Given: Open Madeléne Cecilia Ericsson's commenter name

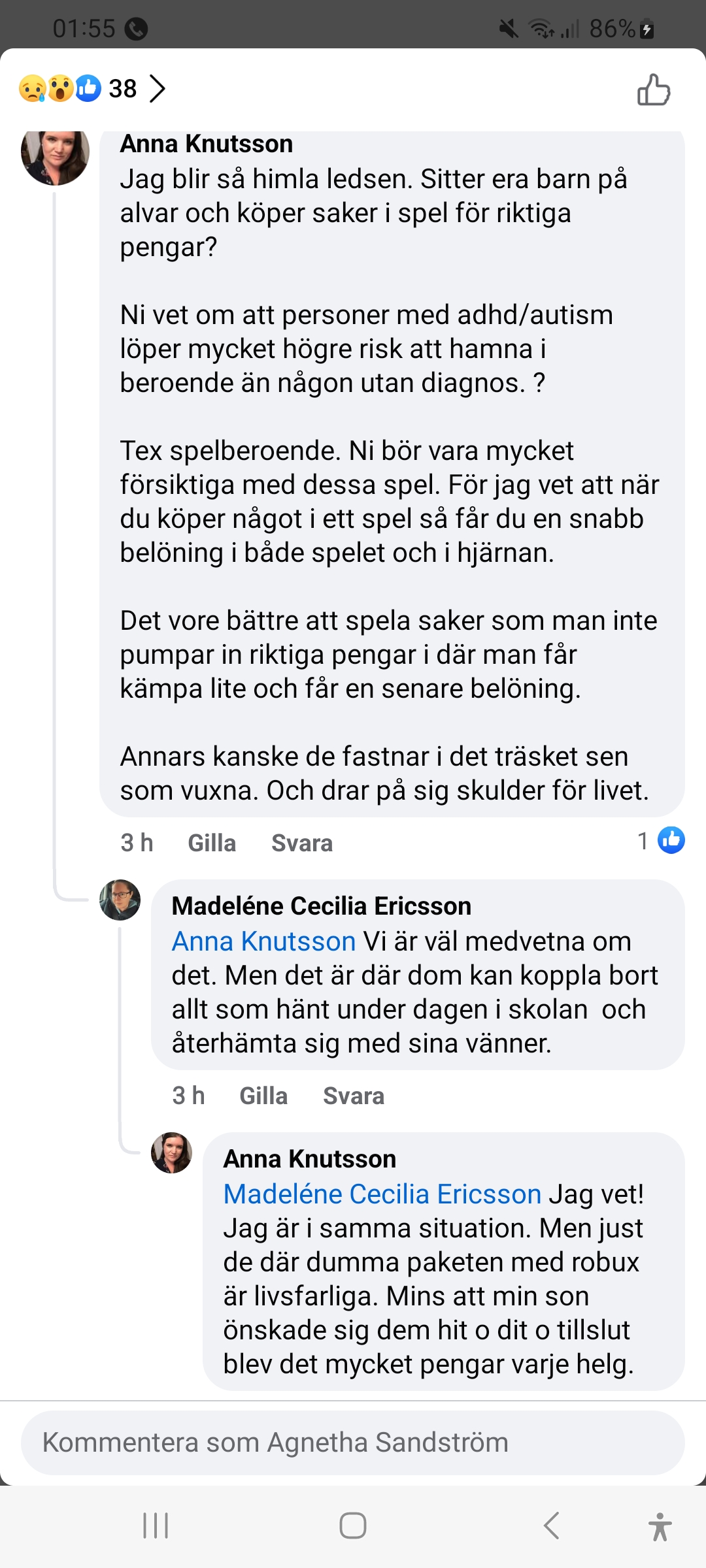Looking at the screenshot, I should click(321, 906).
